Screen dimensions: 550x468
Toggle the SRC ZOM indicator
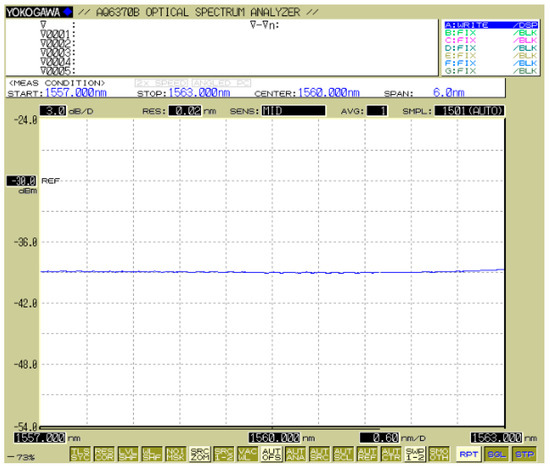(x=199, y=454)
